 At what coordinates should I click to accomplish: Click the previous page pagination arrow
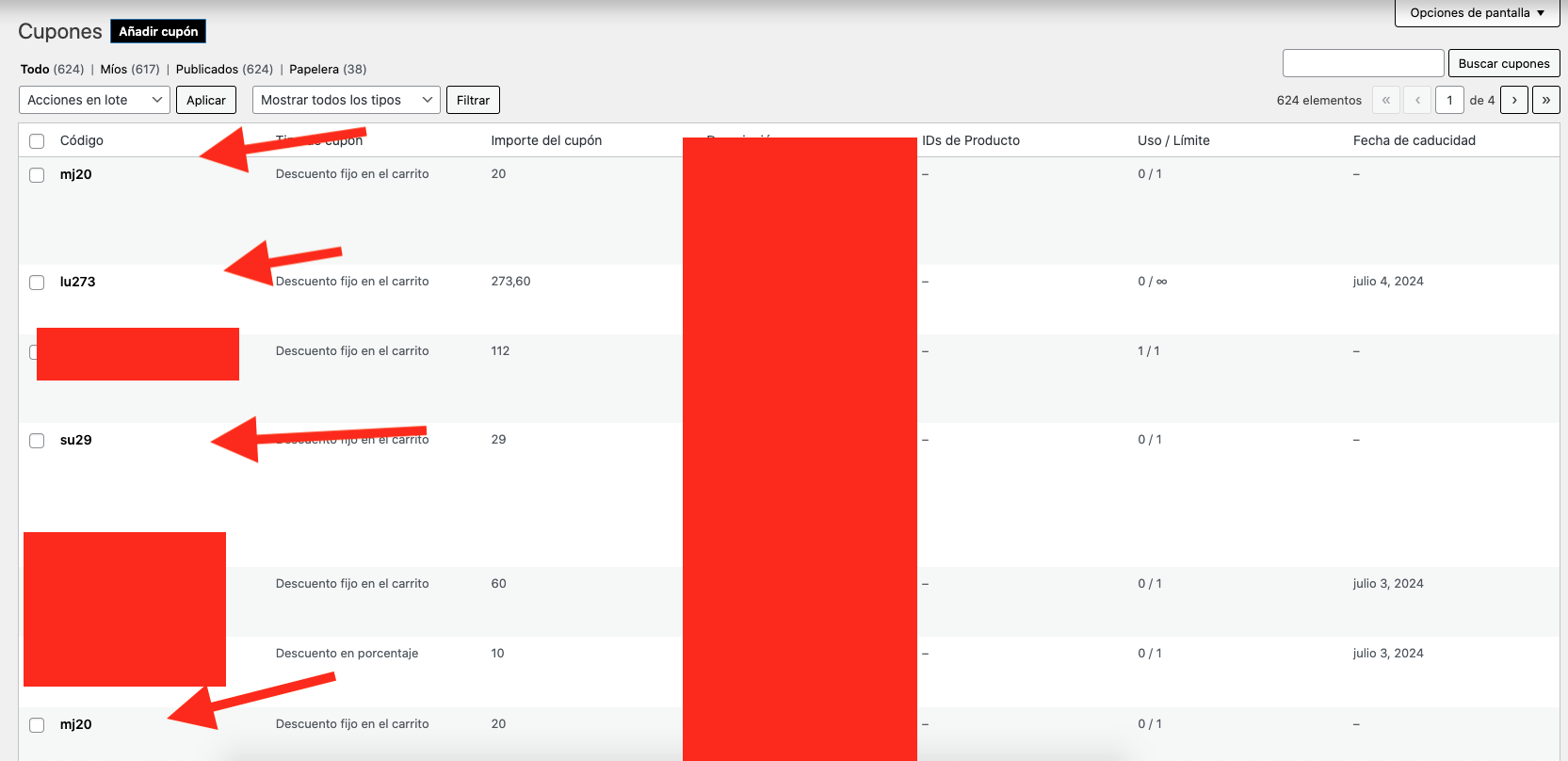1417,100
